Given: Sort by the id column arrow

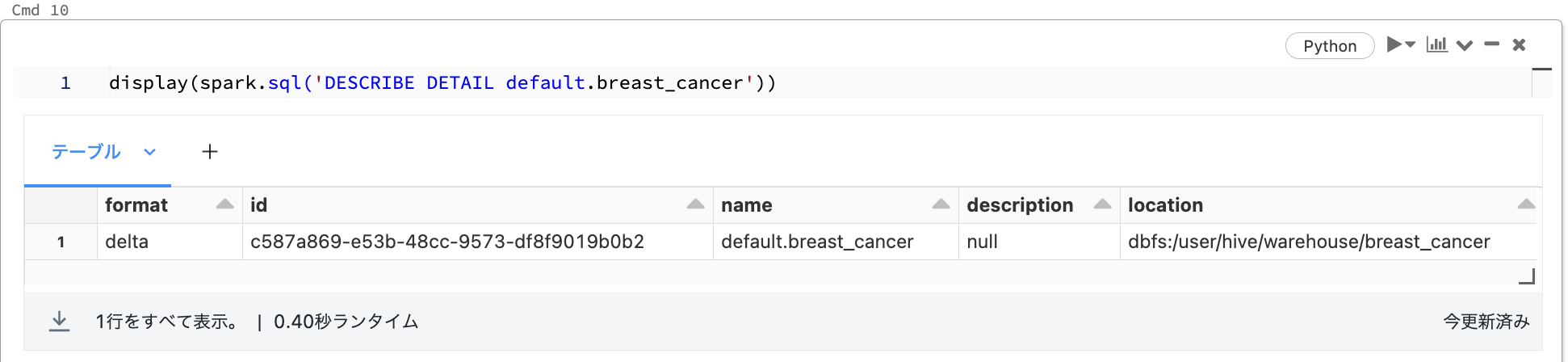Looking at the screenshot, I should [x=695, y=204].
